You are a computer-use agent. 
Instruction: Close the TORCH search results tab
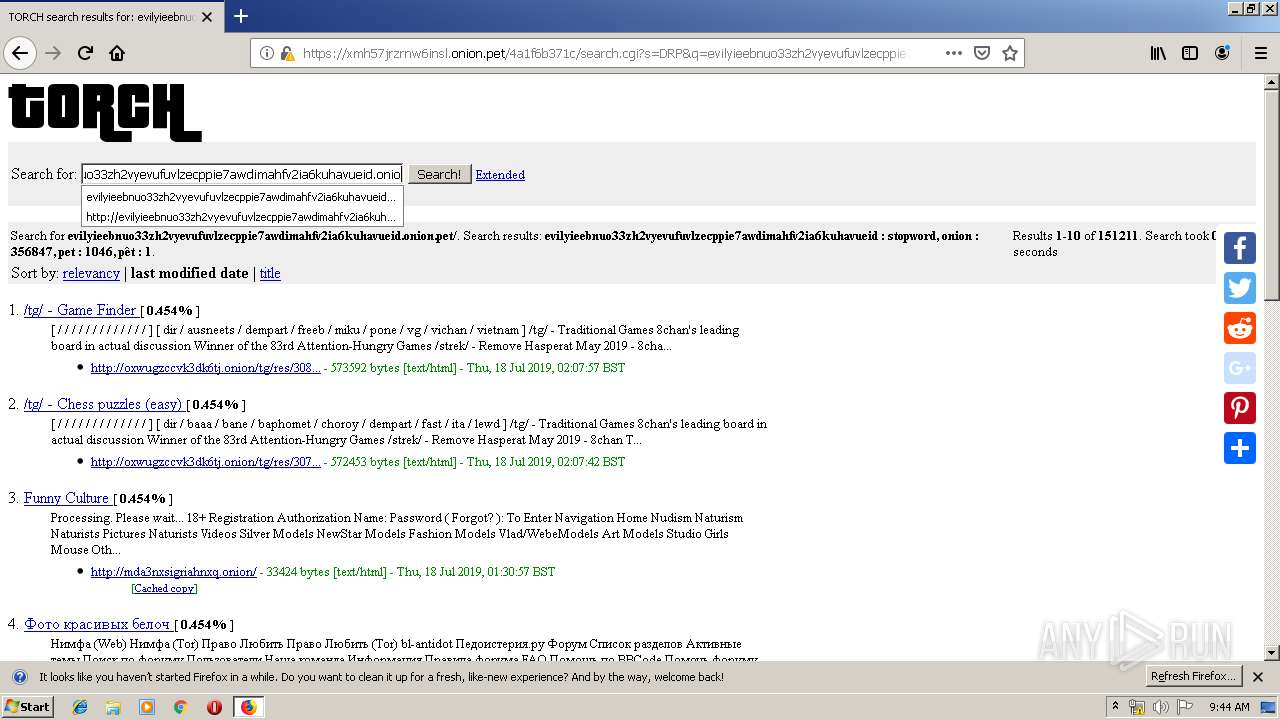[x=207, y=17]
